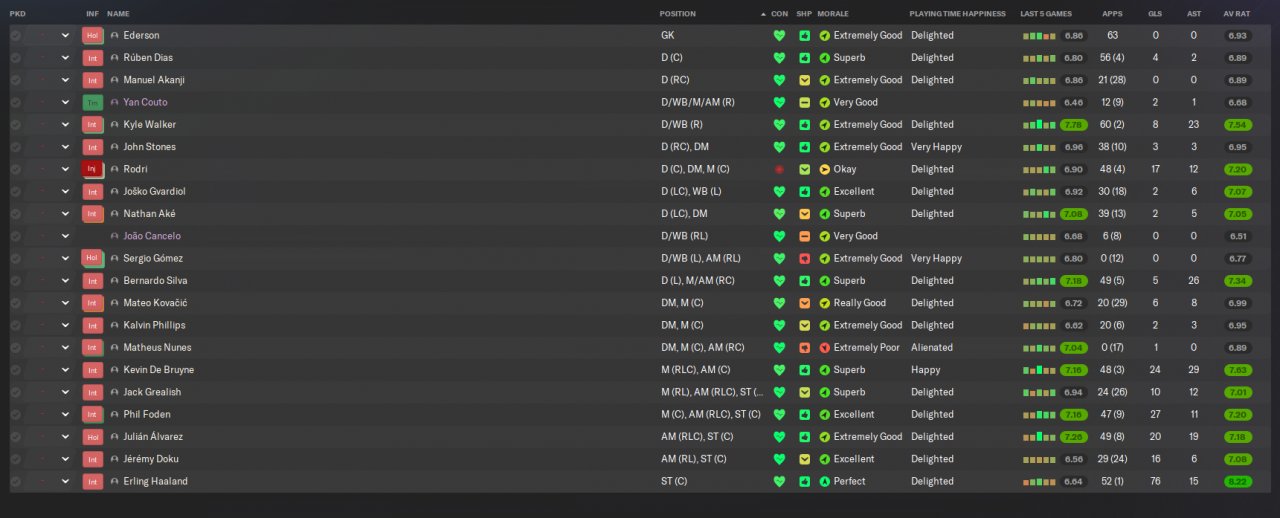The height and width of the screenshot is (518, 1280).
Task: Click person icon beside John Stones
Action: (115, 147)
